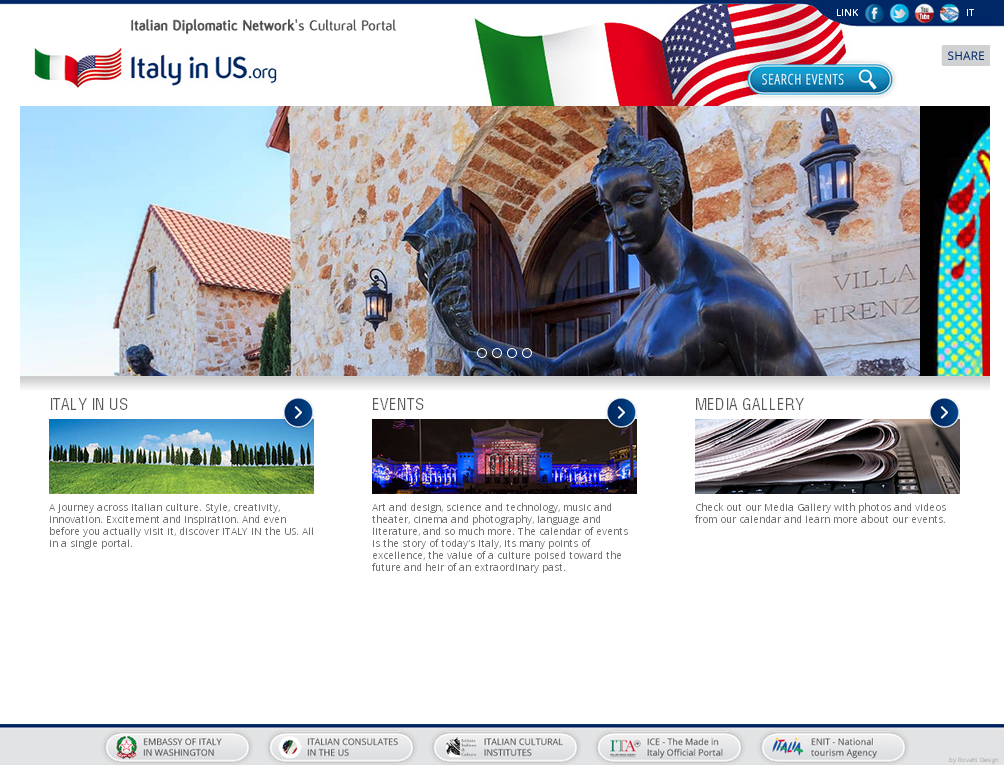Click the illuminated building events thumbnail
Screen dimensions: 1004x765
pyautogui.click(x=504, y=456)
